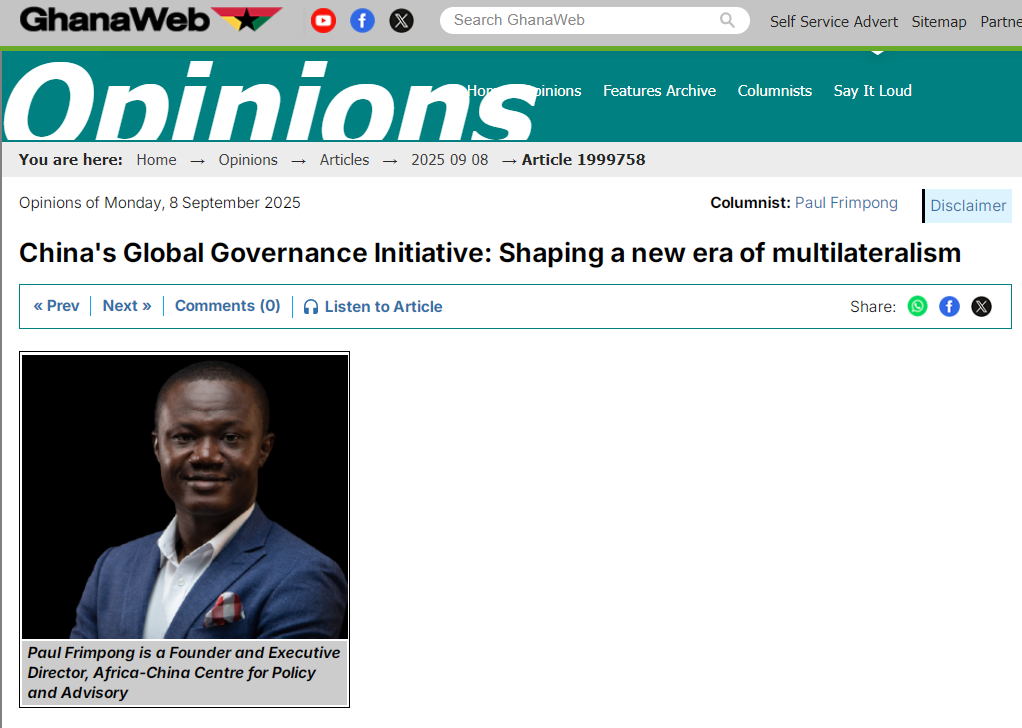Click the search magnifier icon
This screenshot has height=728, width=1022.
(727, 20)
